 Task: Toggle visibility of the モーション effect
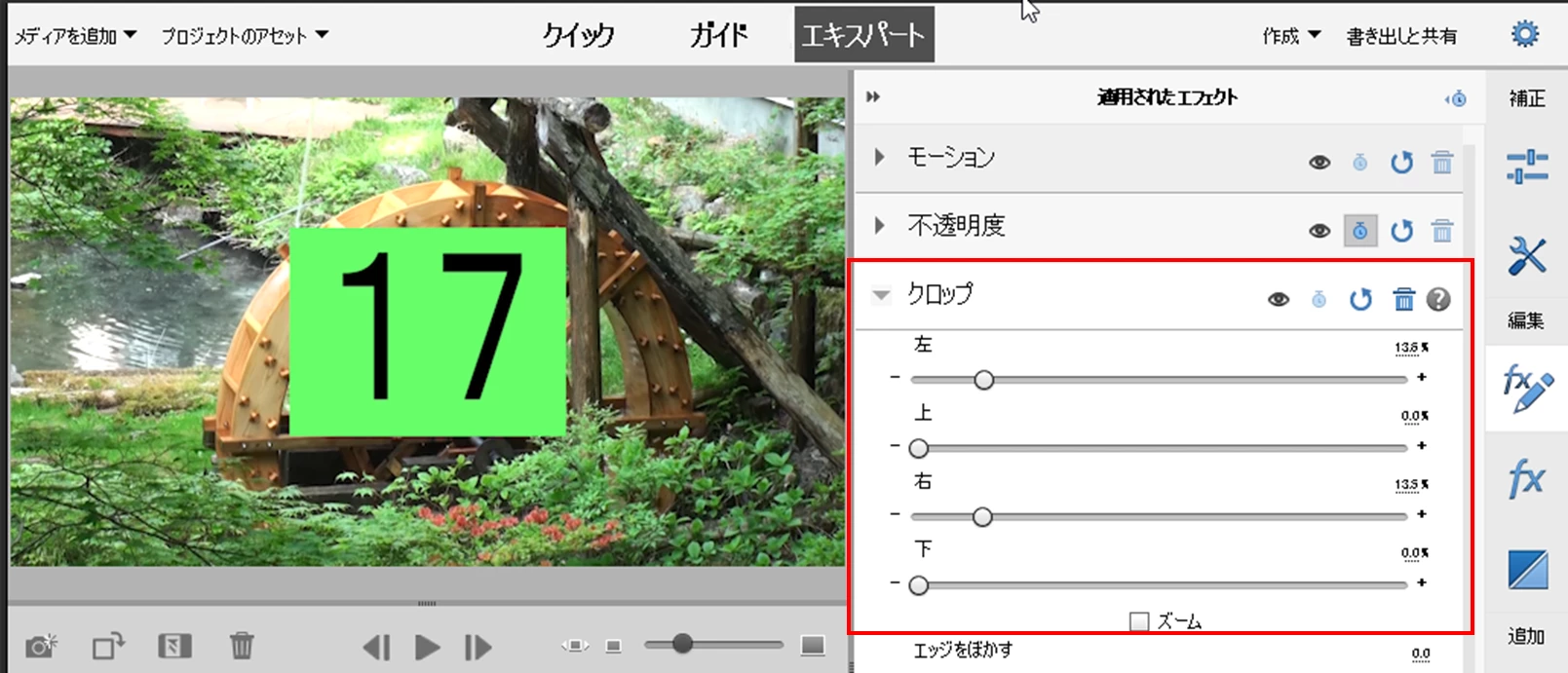pos(1319,163)
